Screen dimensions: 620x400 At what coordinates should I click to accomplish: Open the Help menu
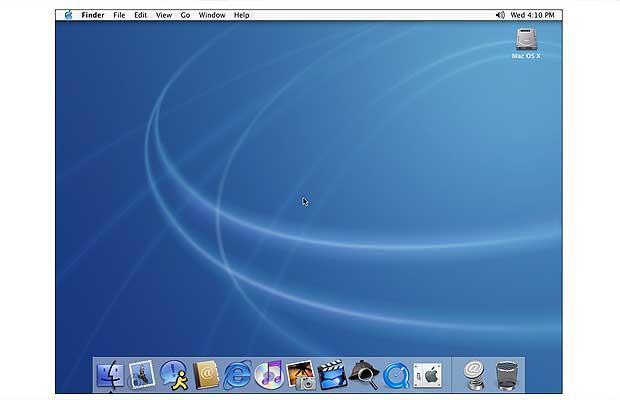click(242, 15)
